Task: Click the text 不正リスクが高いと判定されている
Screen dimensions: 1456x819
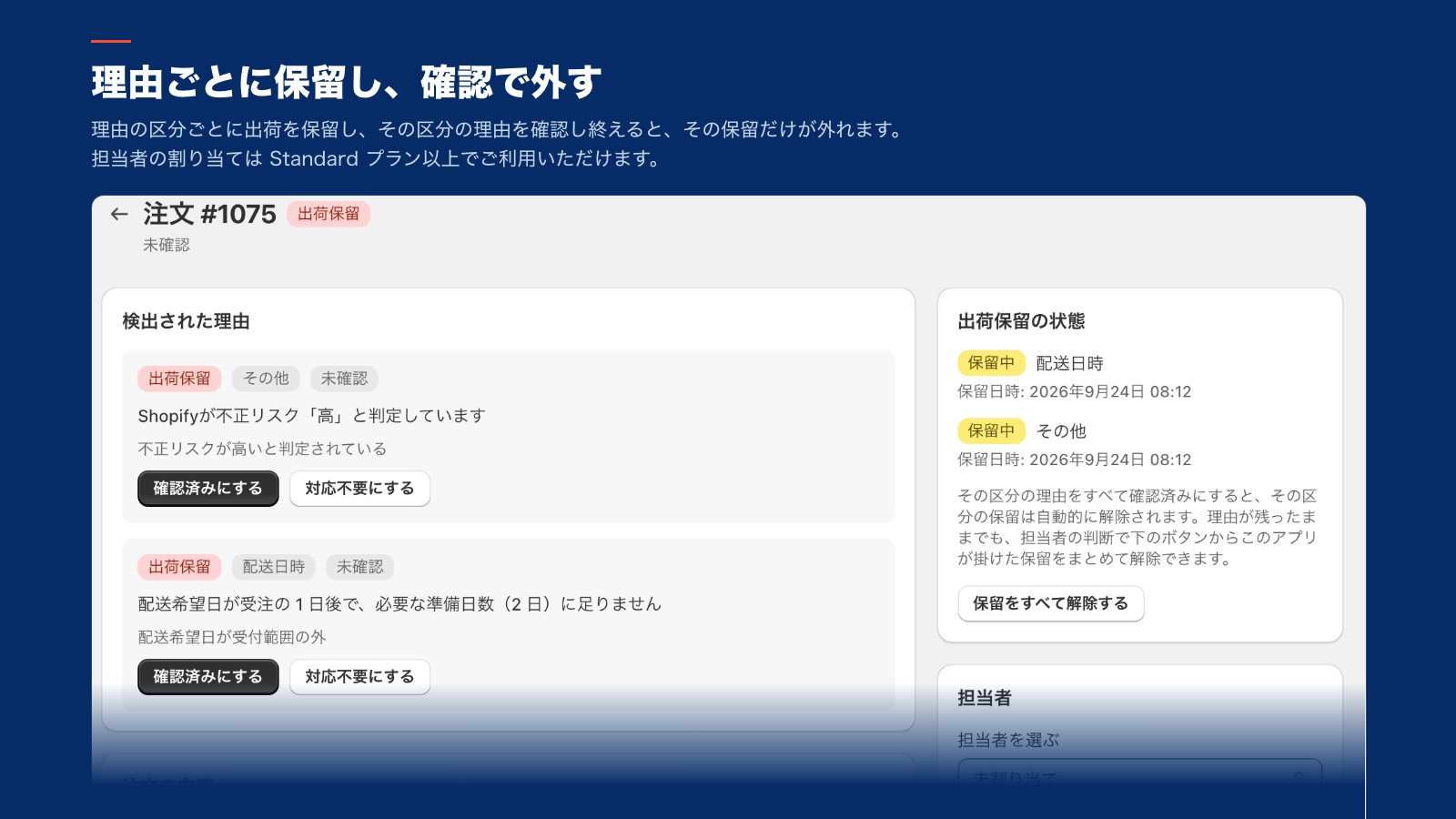Action: point(262,449)
